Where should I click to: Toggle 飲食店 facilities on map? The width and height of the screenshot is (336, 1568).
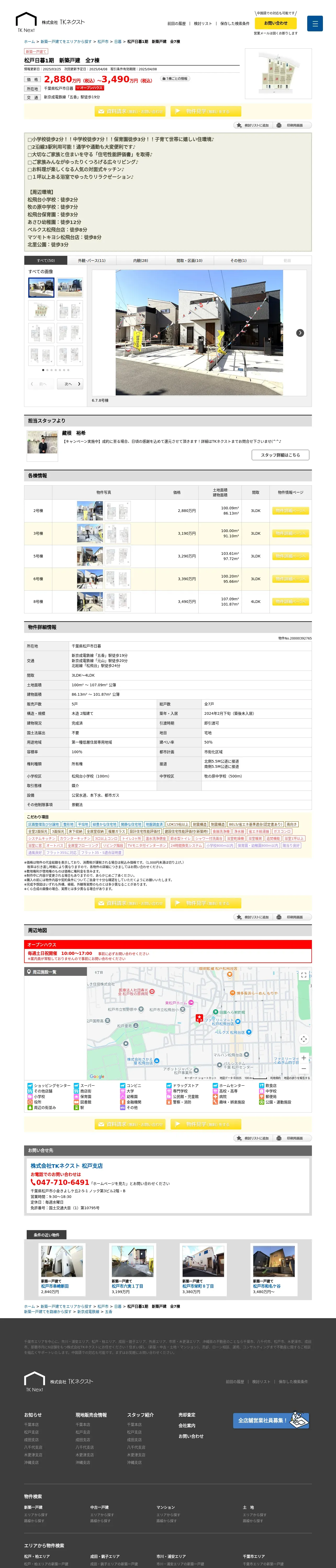pos(268,1085)
